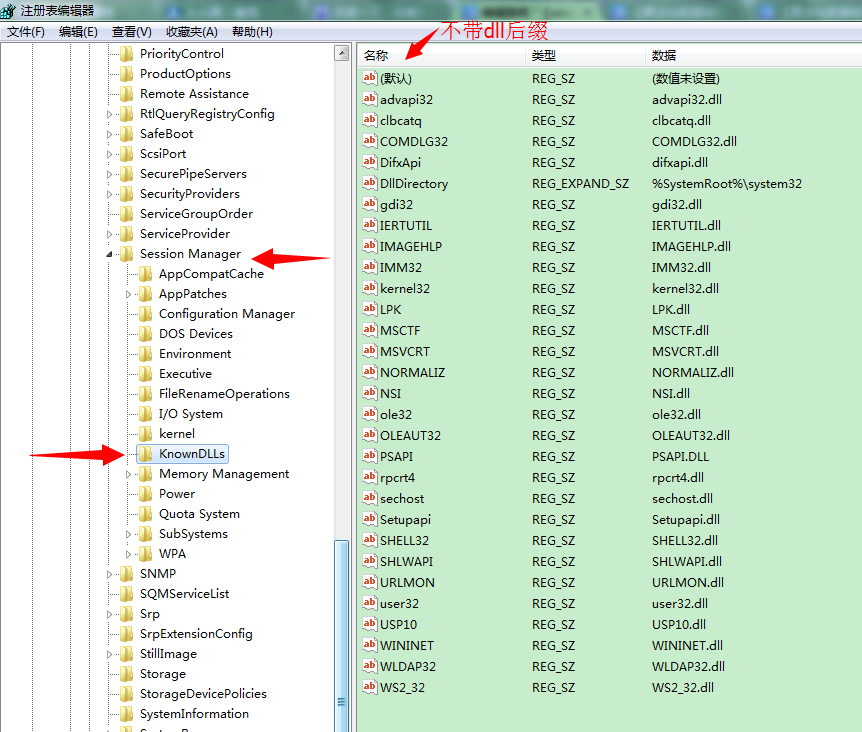
Task: Click the REG_EXPAND_SZ type cell
Action: pos(580,183)
